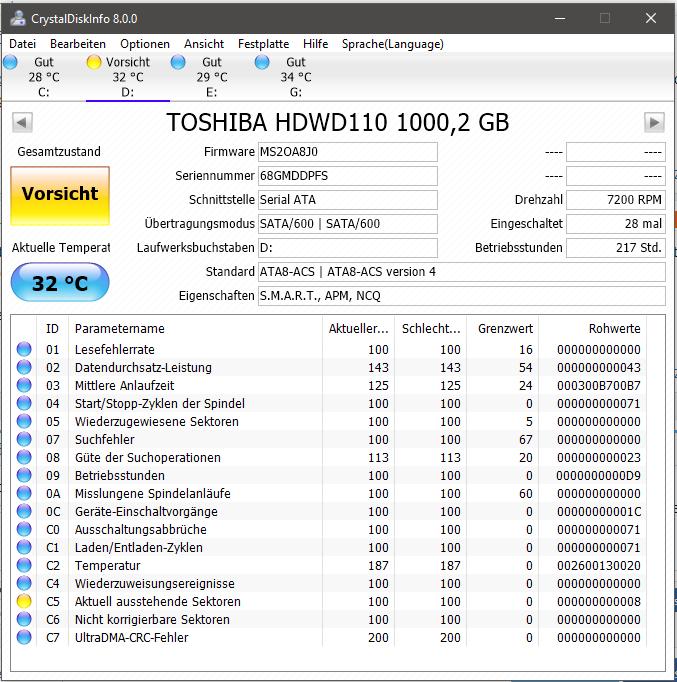The width and height of the screenshot is (677, 682).
Task: Click status icon for Misslungene Spindelanläufe
Action: coord(24,493)
